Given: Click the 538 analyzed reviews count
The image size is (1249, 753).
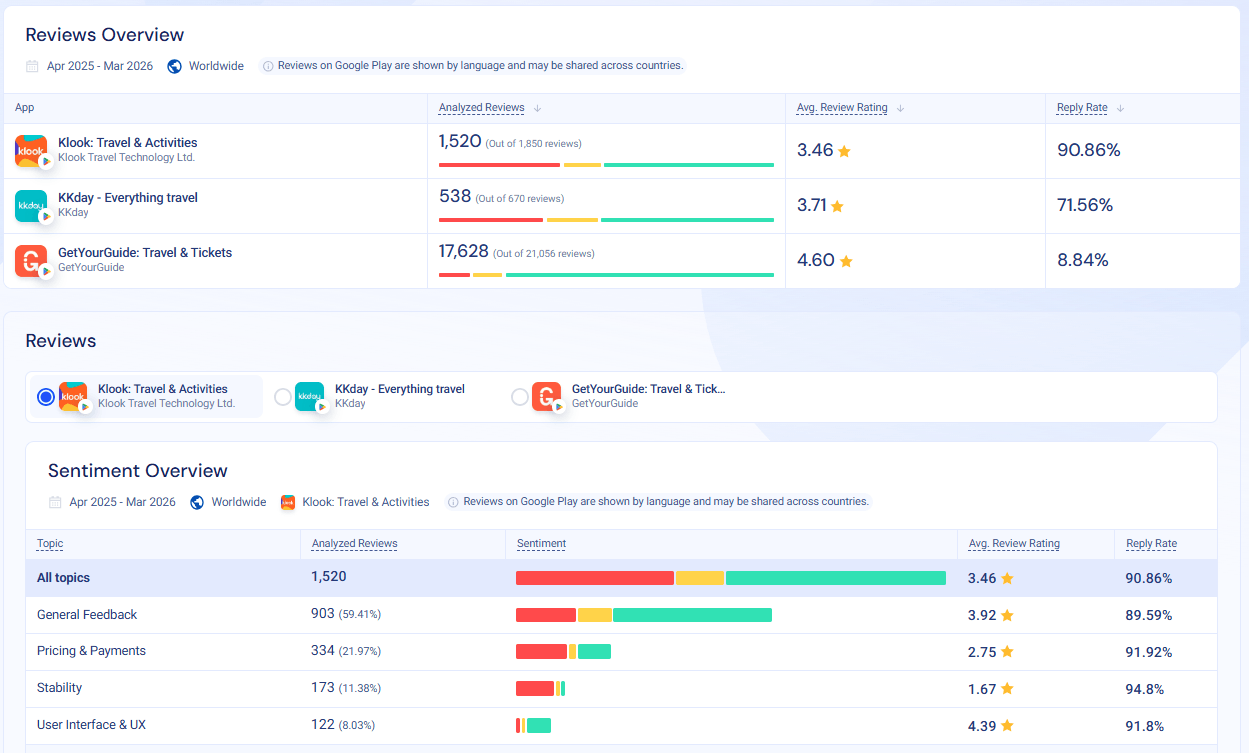Looking at the screenshot, I should click(455, 197).
